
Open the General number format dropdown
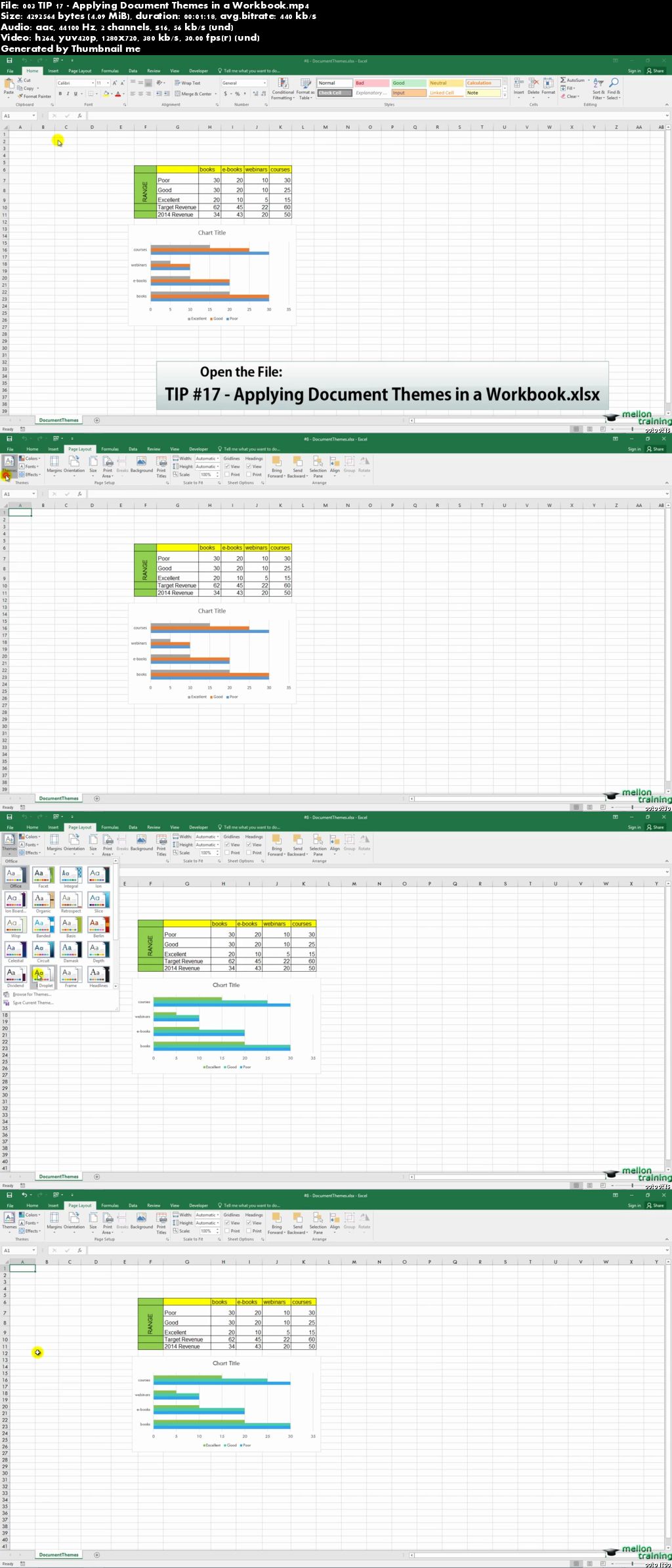click(264, 83)
